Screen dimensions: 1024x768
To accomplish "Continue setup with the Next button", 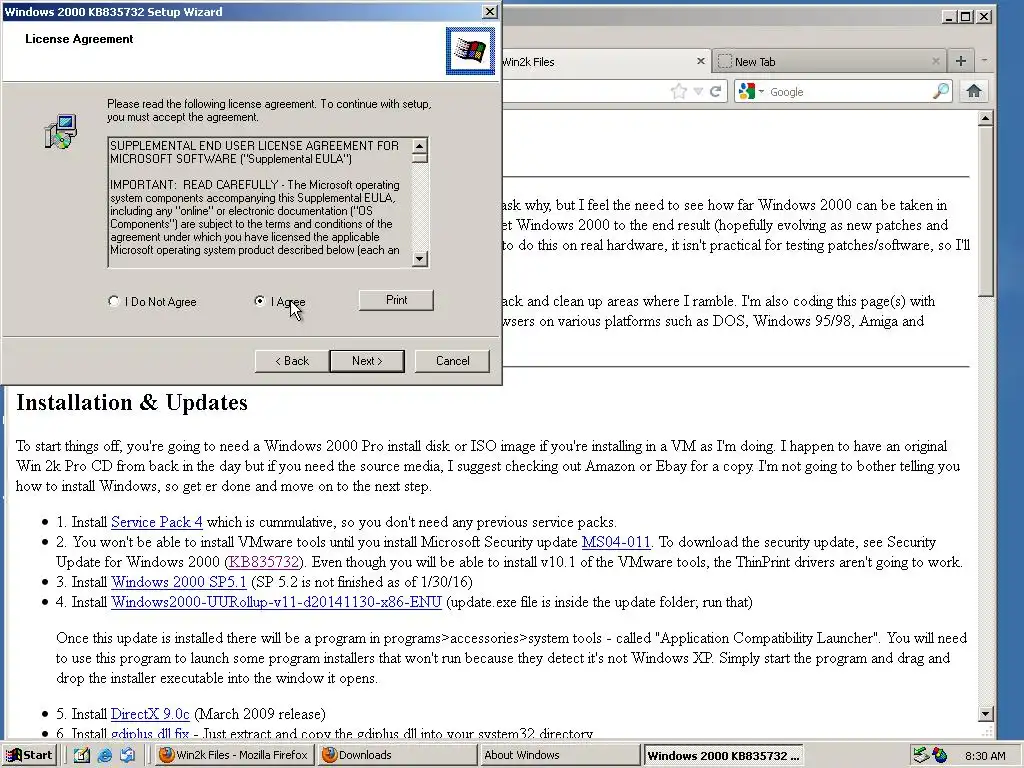I will click(367, 360).
